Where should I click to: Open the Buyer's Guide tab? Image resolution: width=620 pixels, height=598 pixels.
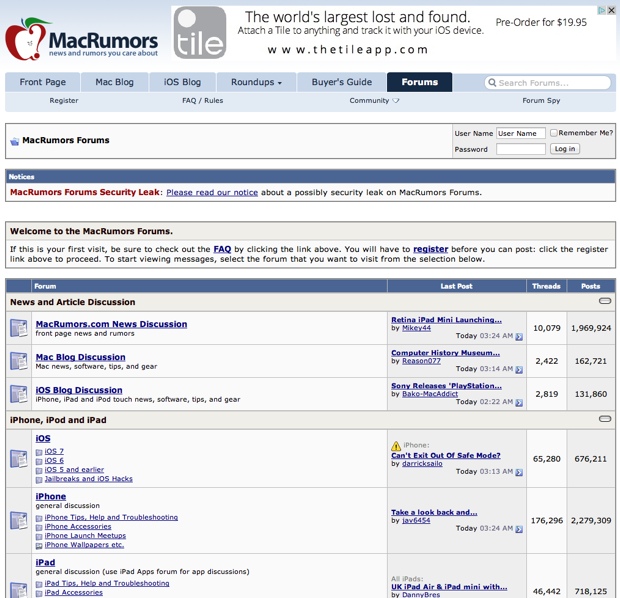[x=342, y=82]
